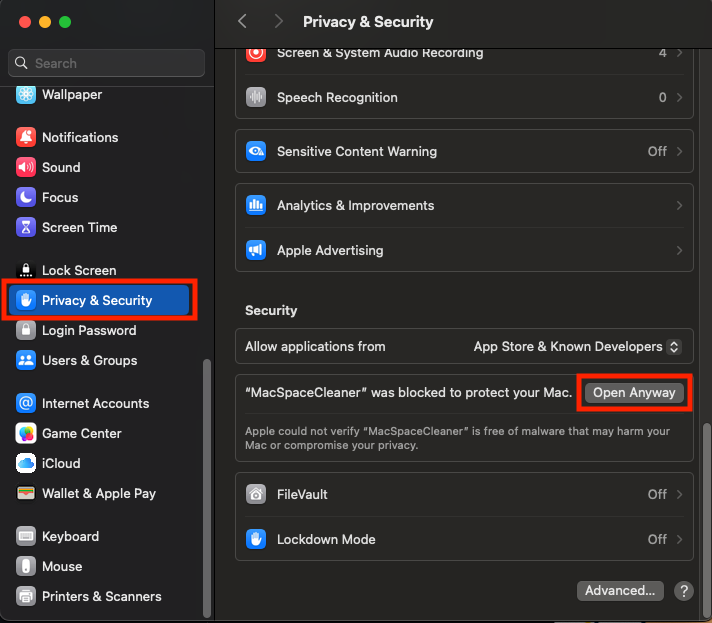This screenshot has width=712, height=623.
Task: Click the Lockdown Mode Off value
Action: pyautogui.click(x=657, y=539)
